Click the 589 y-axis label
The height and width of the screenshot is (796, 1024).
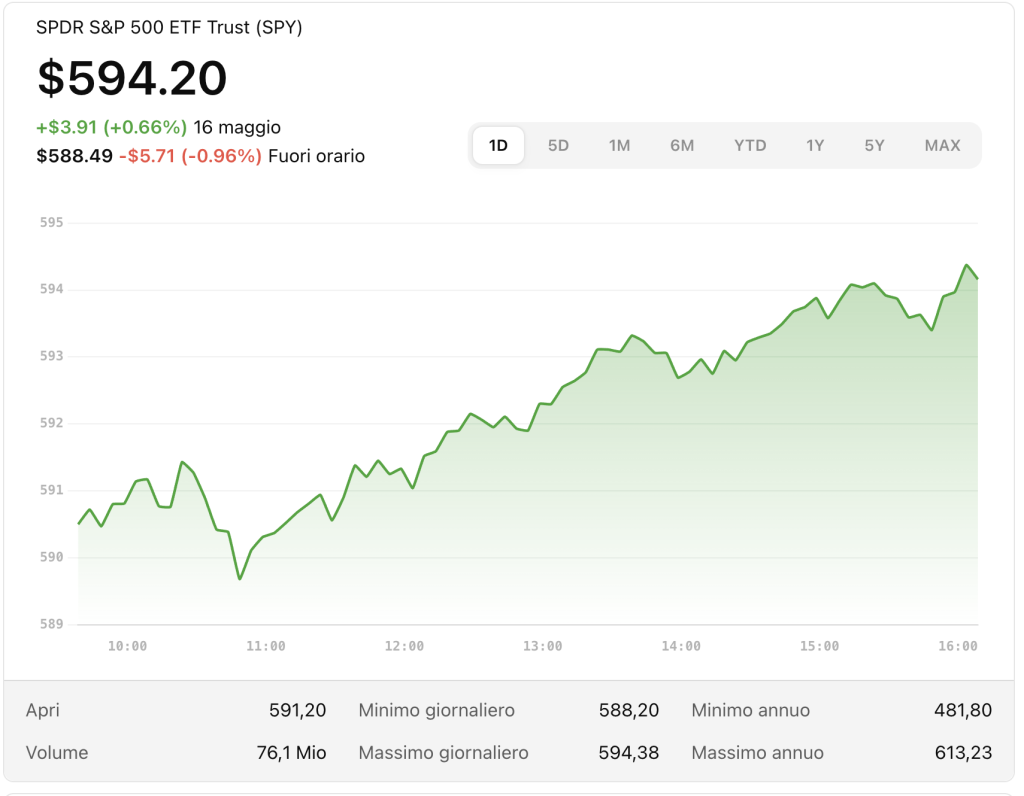click(52, 624)
